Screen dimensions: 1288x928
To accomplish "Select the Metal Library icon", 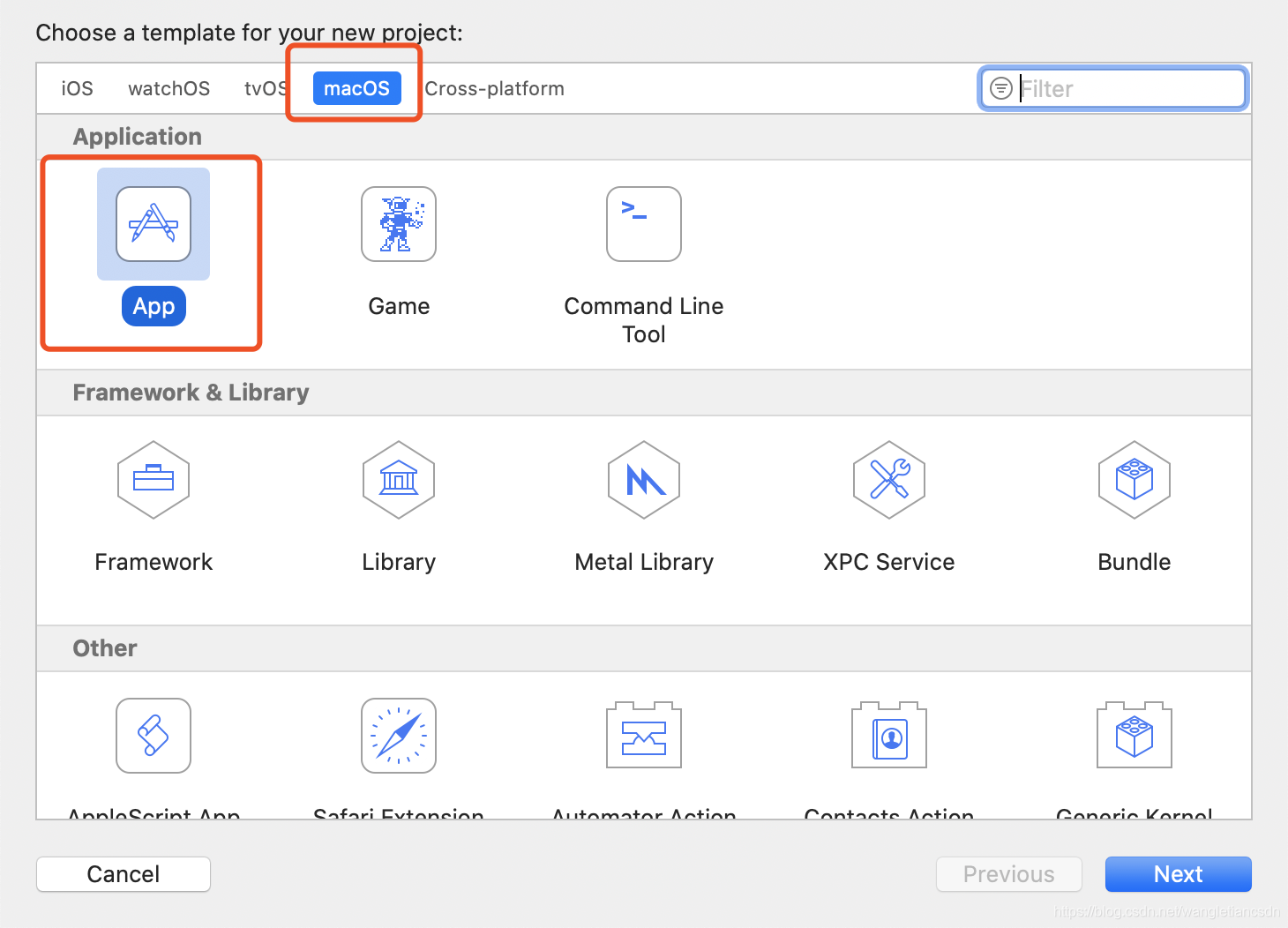I will point(644,480).
